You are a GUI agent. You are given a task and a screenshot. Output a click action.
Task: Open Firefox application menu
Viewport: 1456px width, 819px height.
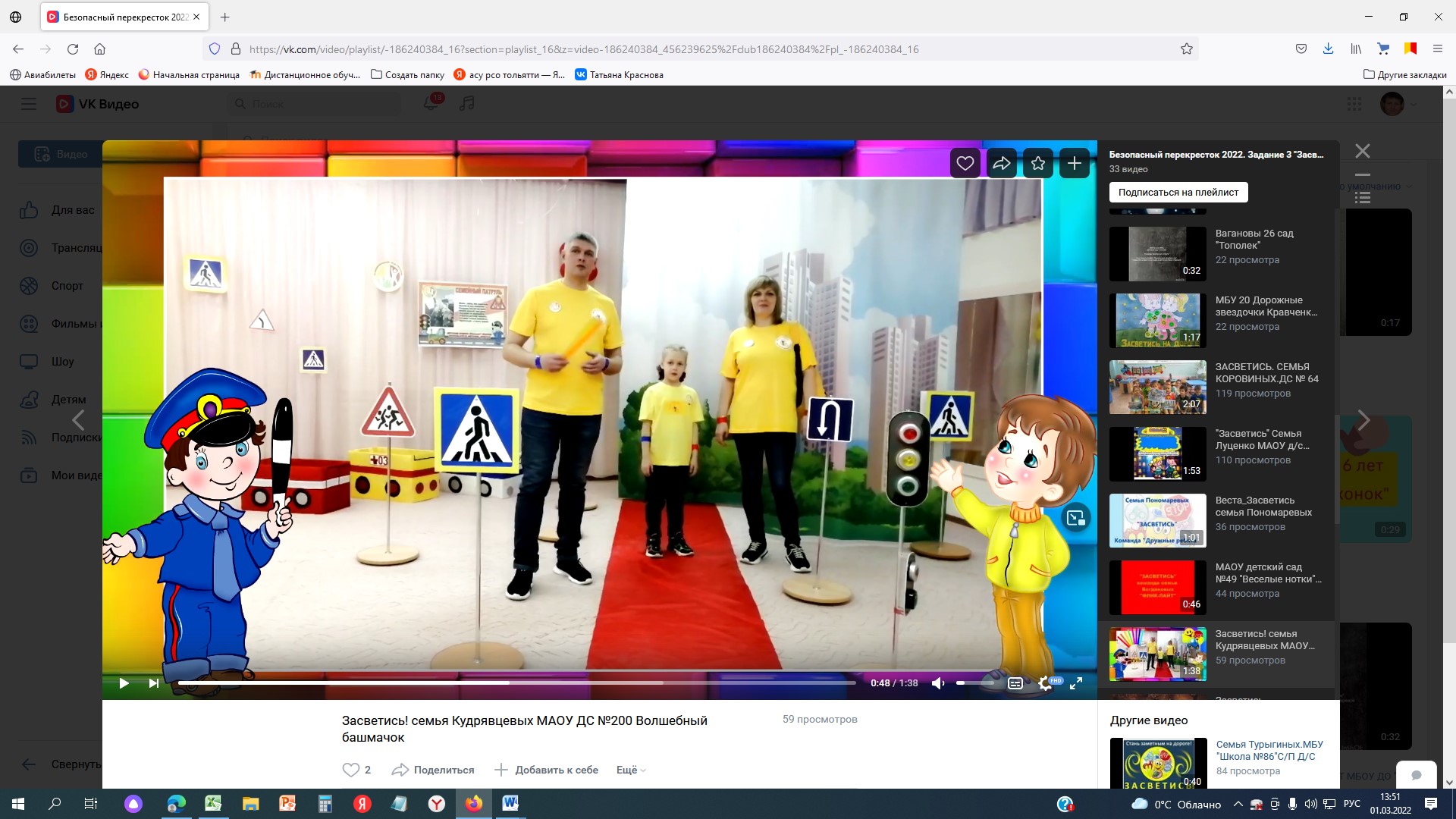coord(1438,49)
